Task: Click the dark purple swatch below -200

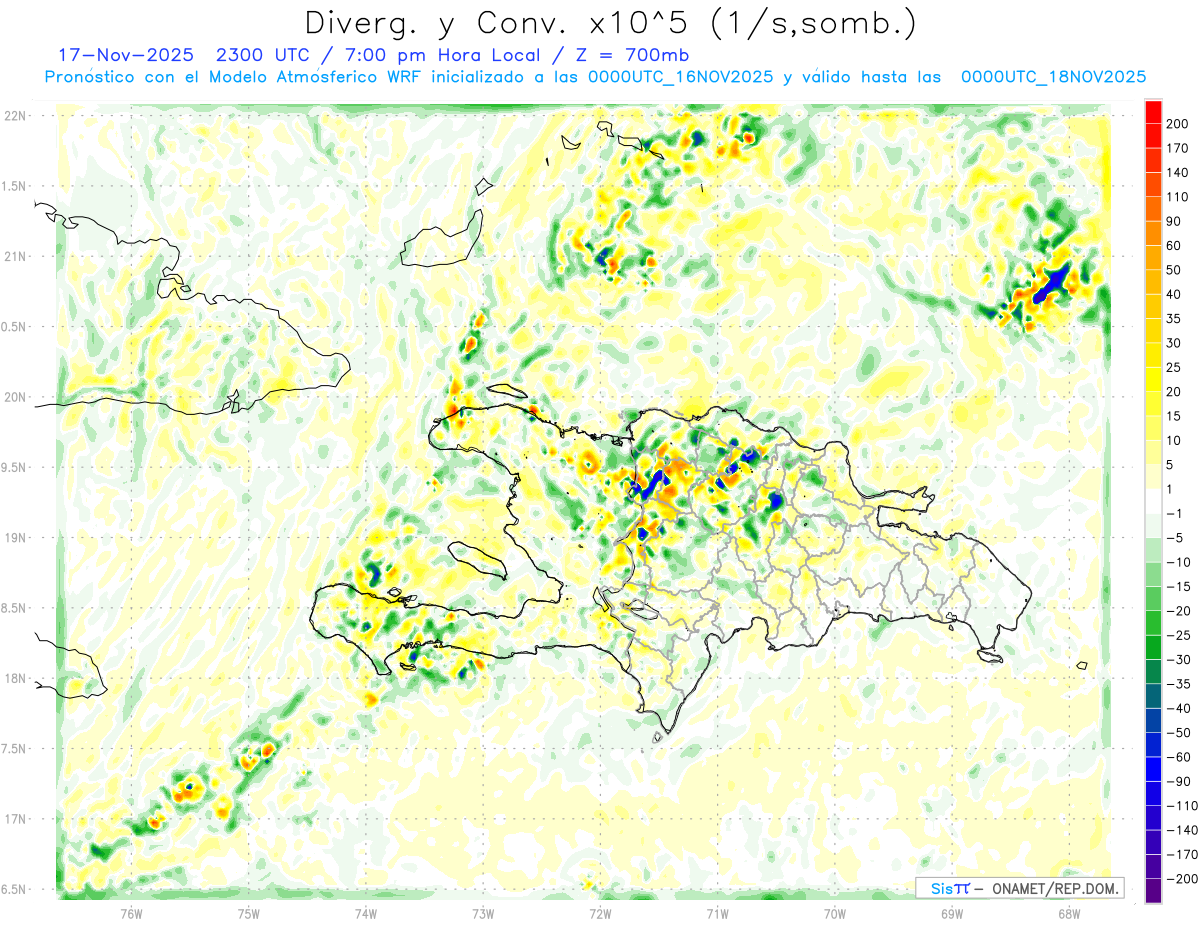Action: (x=1153, y=891)
